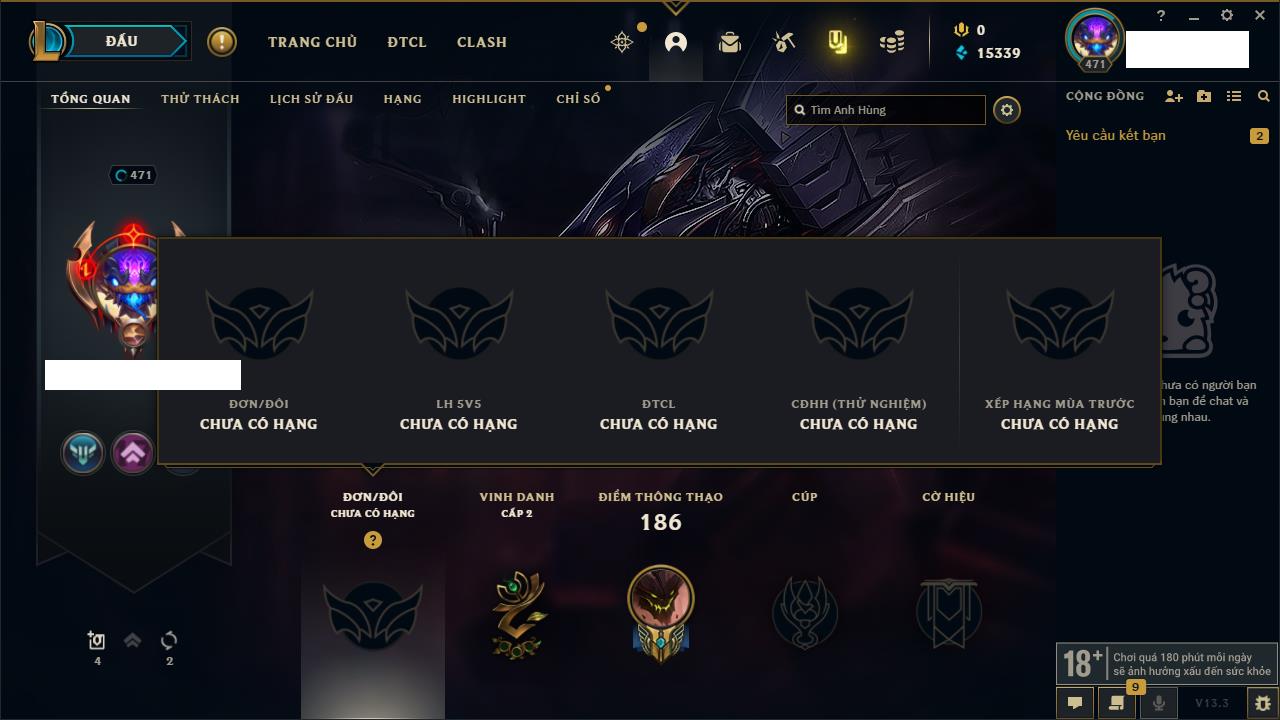
Task: Click the question mark under Đơn/Đôi
Action: (373, 540)
